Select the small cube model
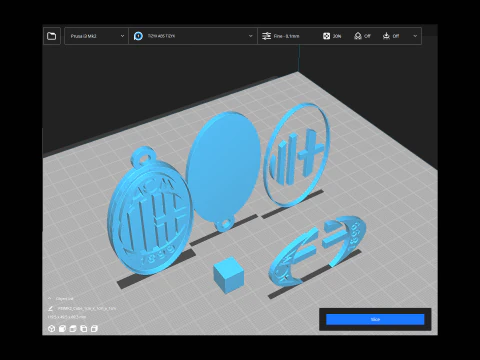This screenshot has height=360, width=480. pyautogui.click(x=229, y=275)
